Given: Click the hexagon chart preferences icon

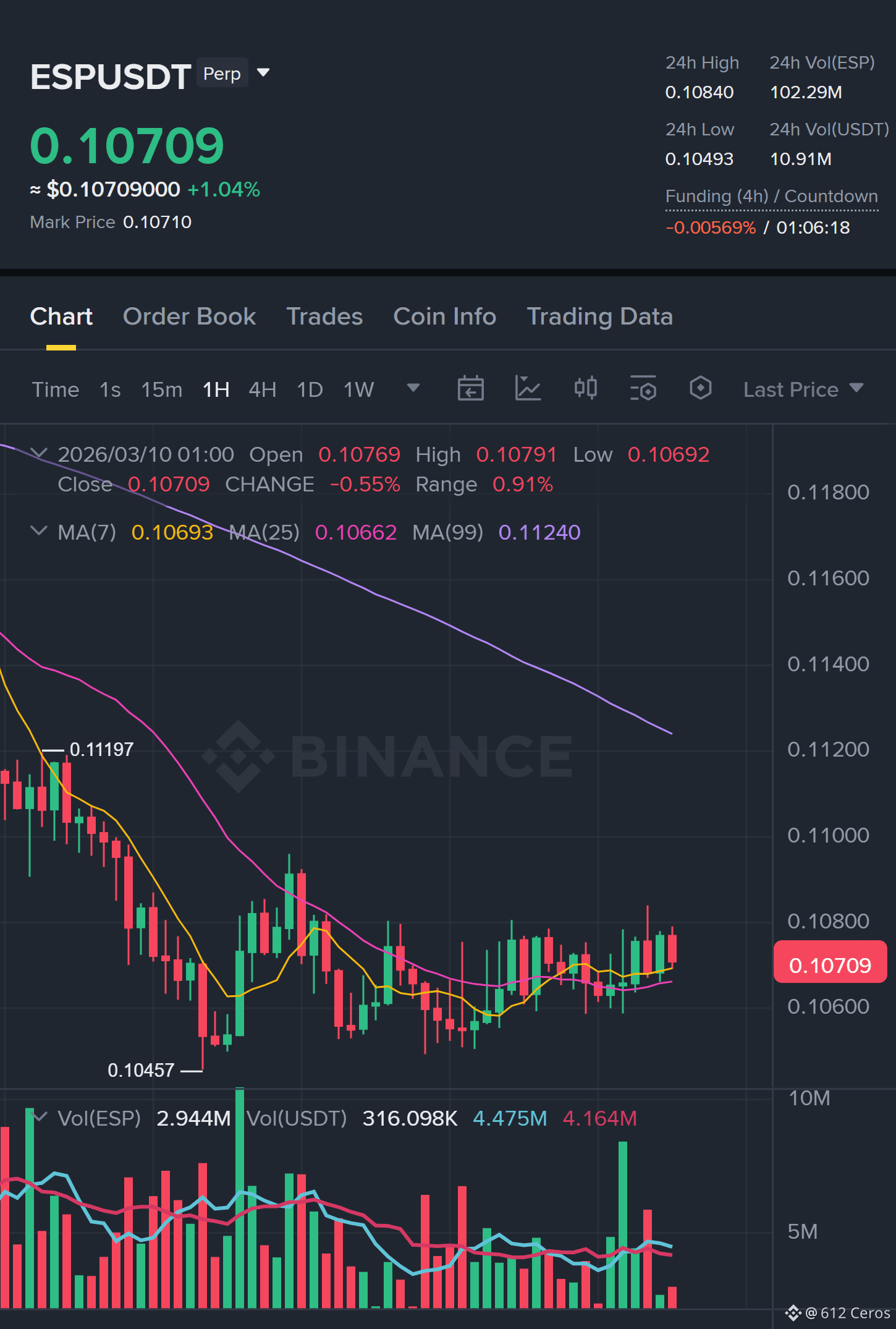Looking at the screenshot, I should tap(700, 389).
